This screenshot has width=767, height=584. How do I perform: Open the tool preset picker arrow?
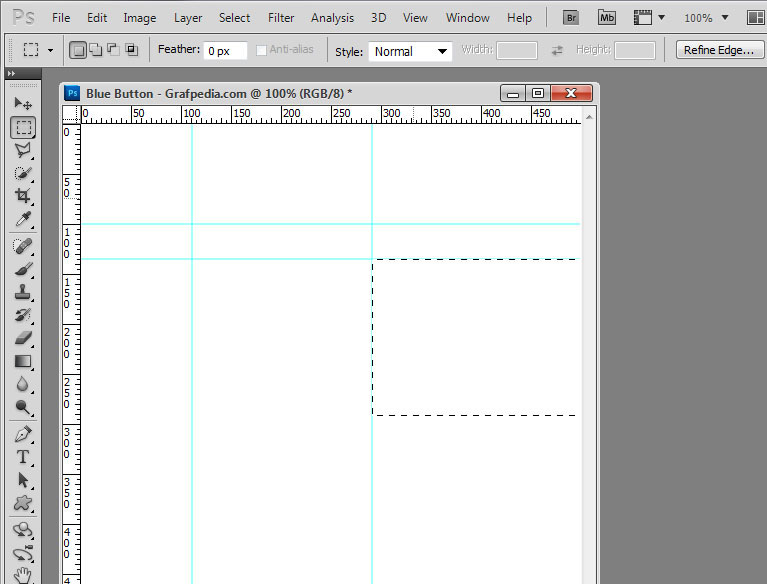50,50
